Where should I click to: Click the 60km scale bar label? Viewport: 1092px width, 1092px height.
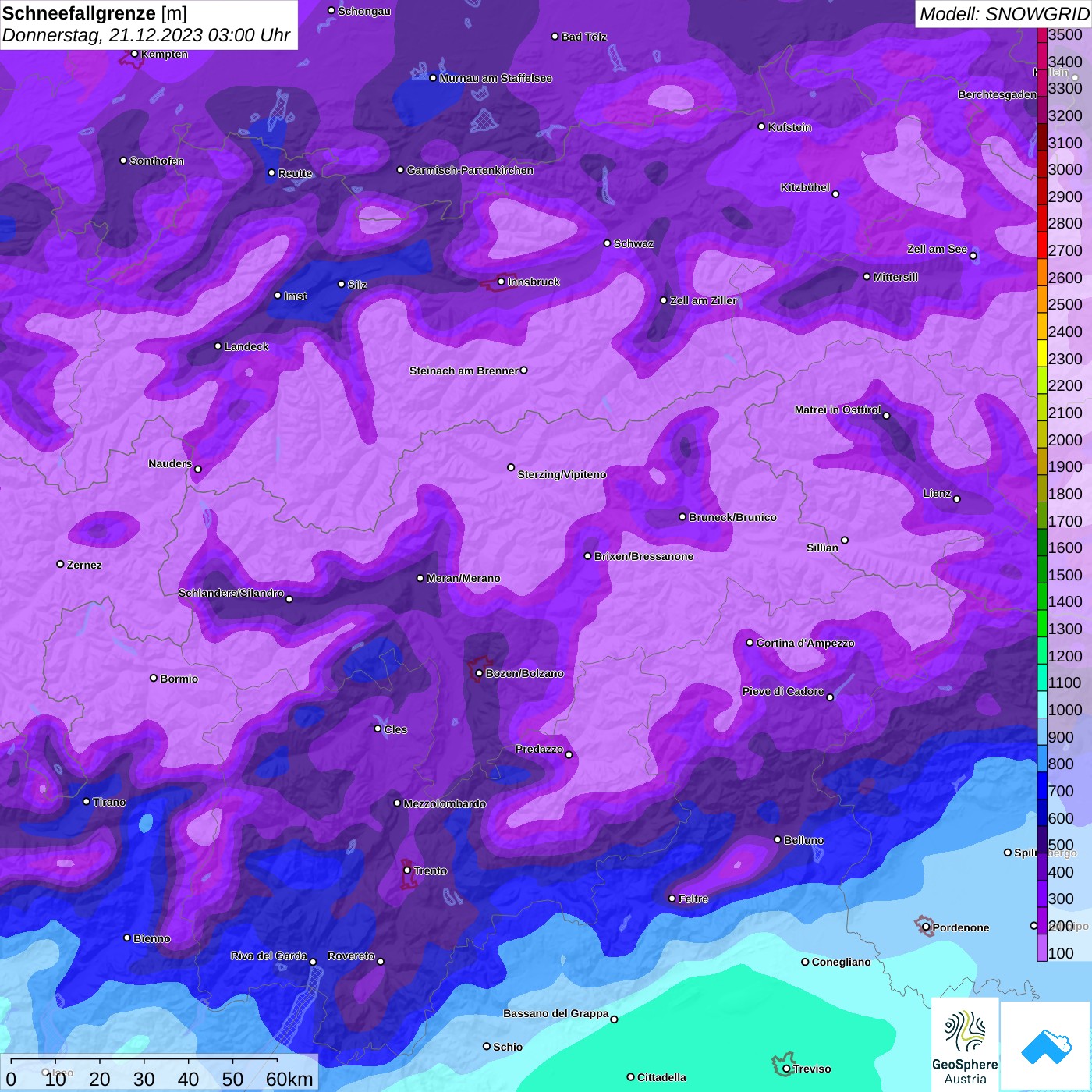(x=289, y=1079)
